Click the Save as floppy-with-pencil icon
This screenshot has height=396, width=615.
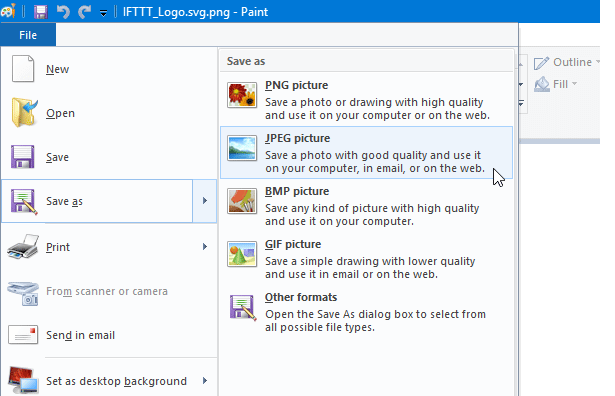[24, 201]
